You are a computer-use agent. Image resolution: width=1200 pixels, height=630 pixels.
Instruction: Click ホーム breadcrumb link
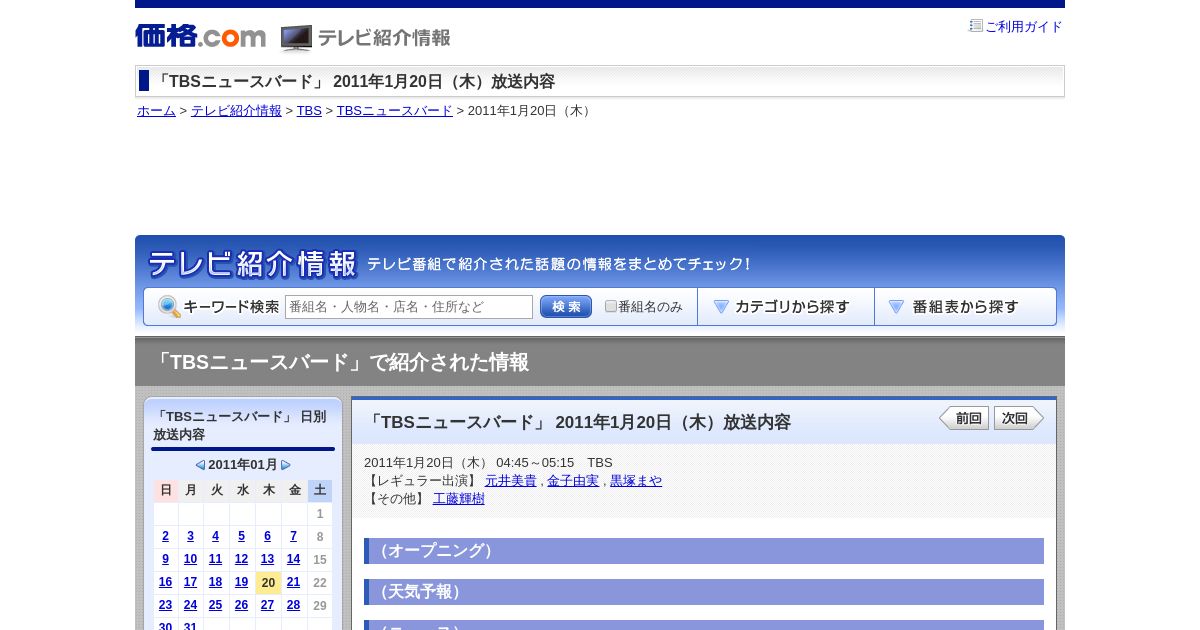(156, 111)
